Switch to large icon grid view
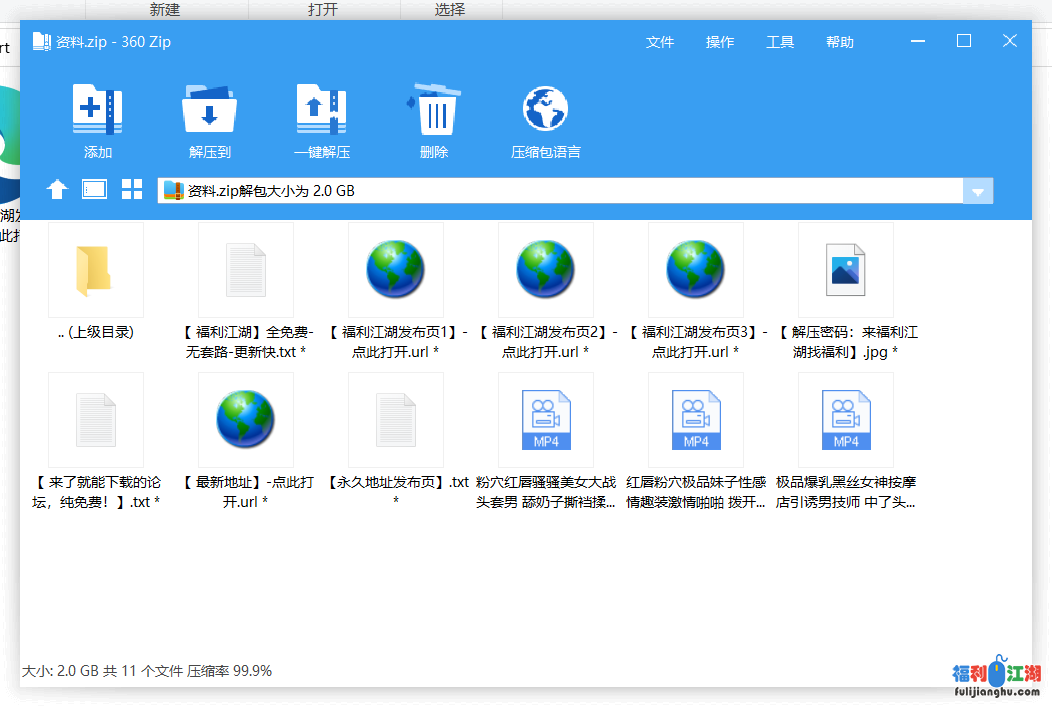Image resolution: width=1052 pixels, height=707 pixels. pyautogui.click(x=132, y=190)
